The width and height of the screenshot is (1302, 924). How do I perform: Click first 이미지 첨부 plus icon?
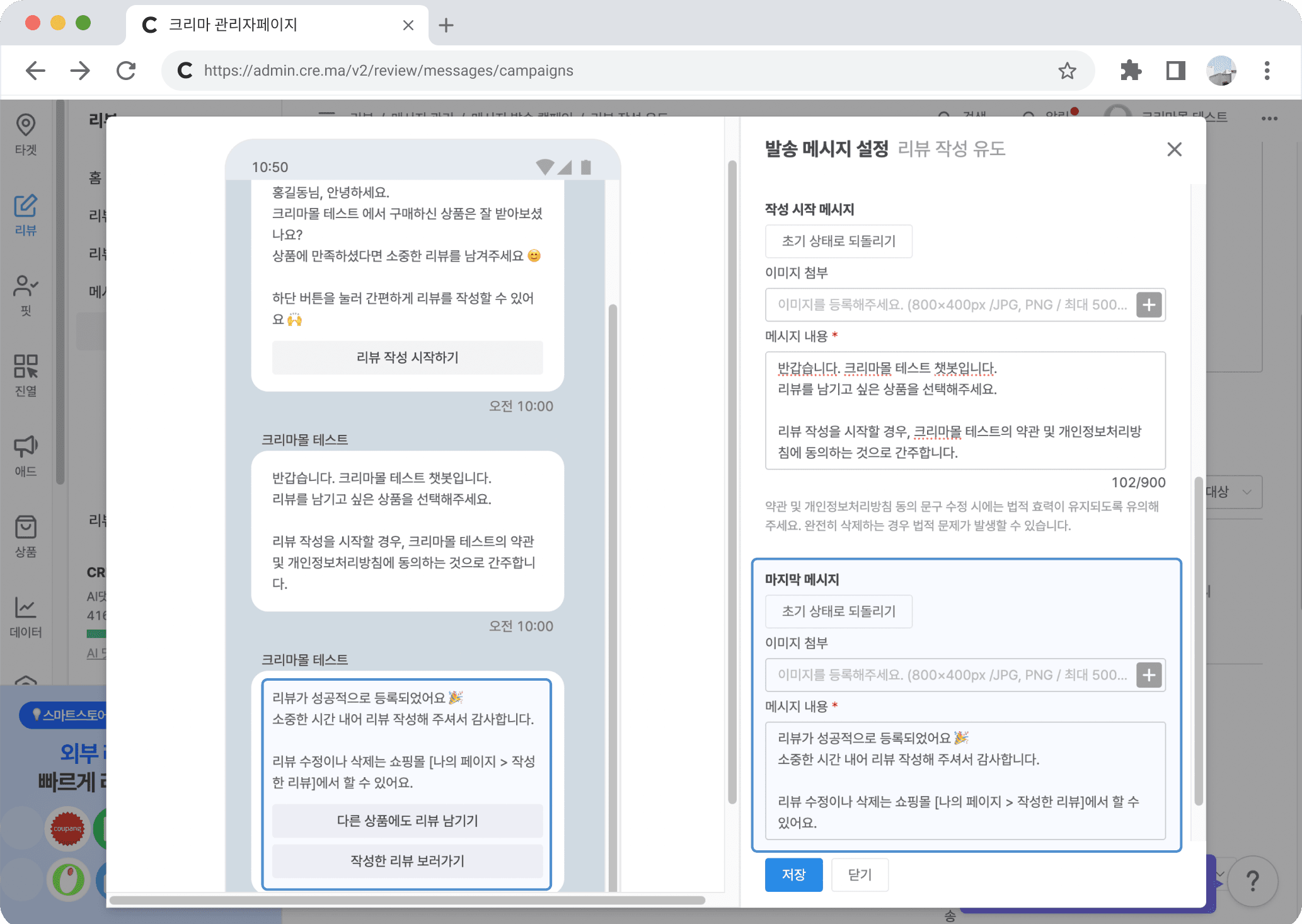1149,305
